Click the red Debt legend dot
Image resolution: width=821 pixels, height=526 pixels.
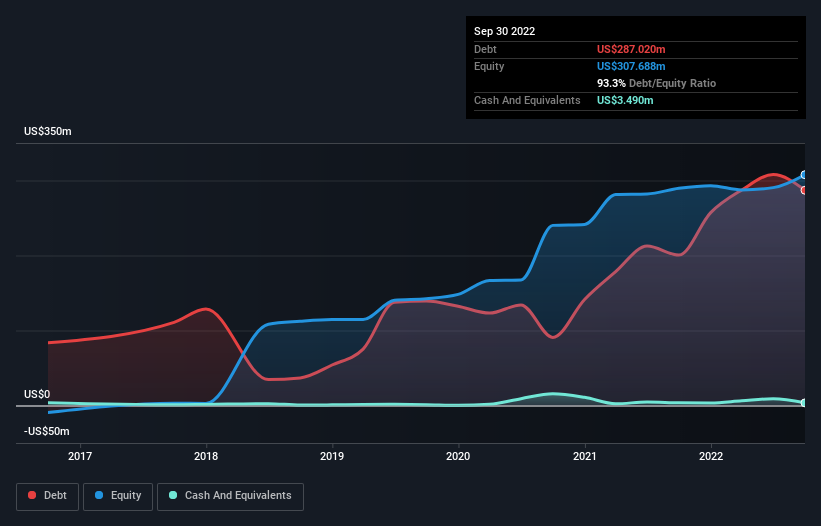pyautogui.click(x=32, y=495)
